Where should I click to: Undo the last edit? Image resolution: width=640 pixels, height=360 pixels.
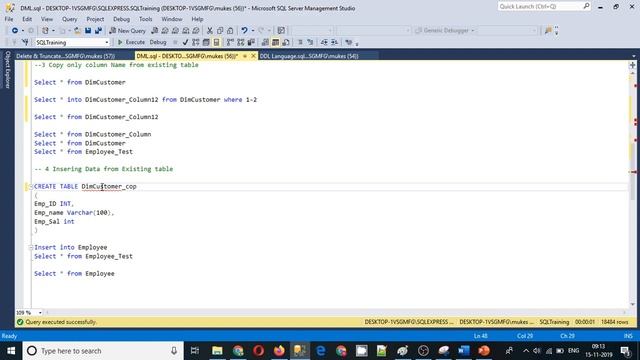[x=244, y=31]
